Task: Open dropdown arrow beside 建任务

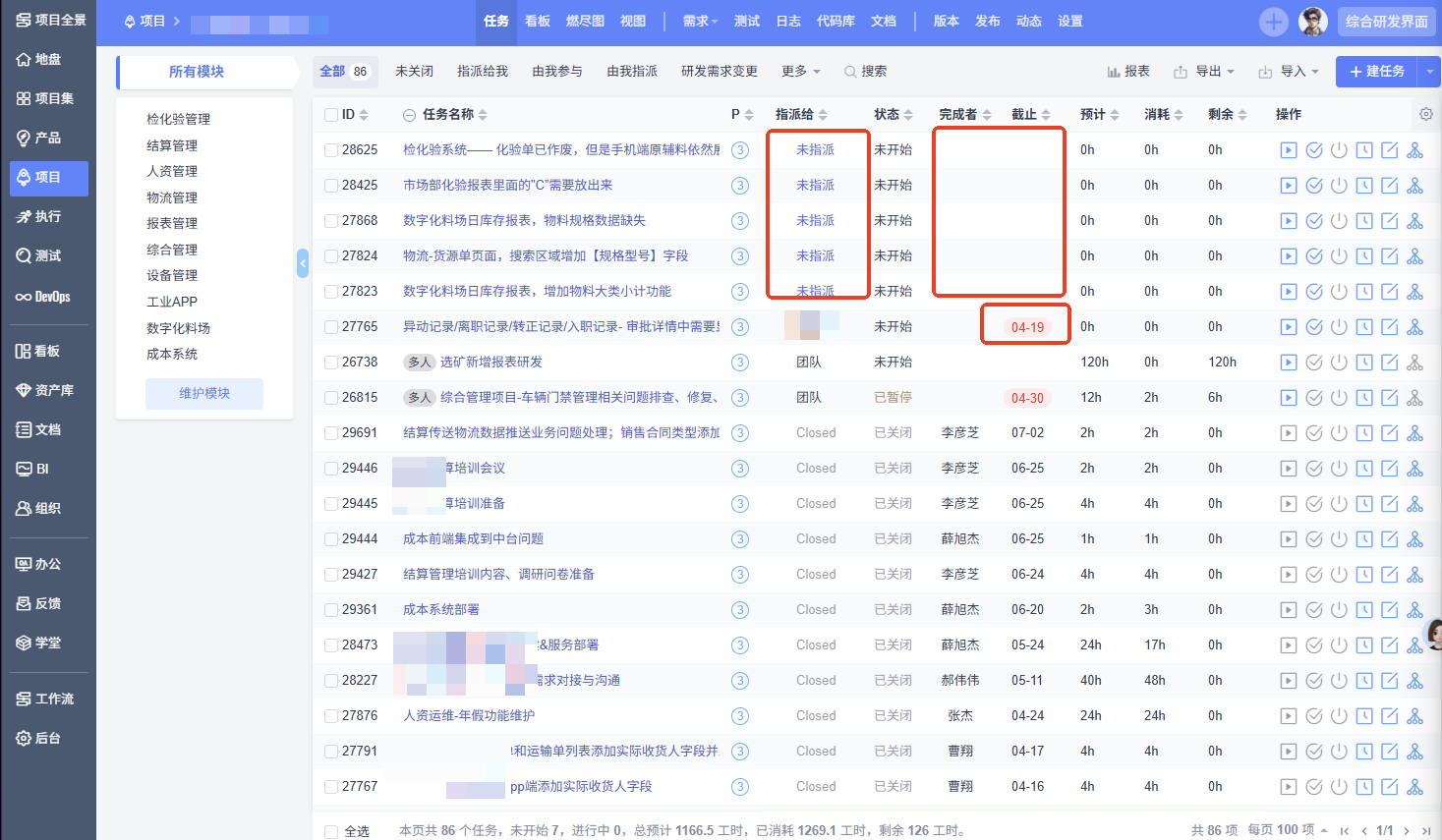Action: (x=1429, y=72)
